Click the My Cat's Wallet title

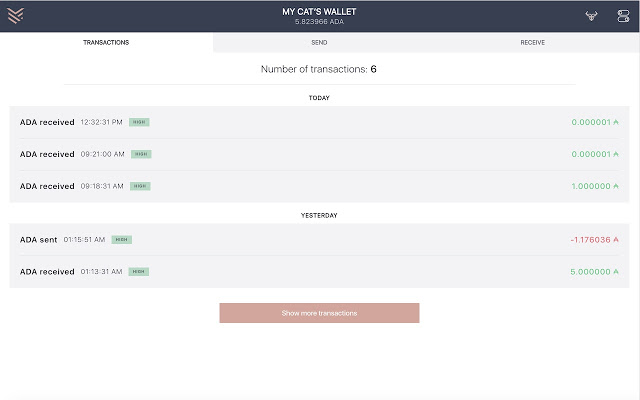pos(319,12)
